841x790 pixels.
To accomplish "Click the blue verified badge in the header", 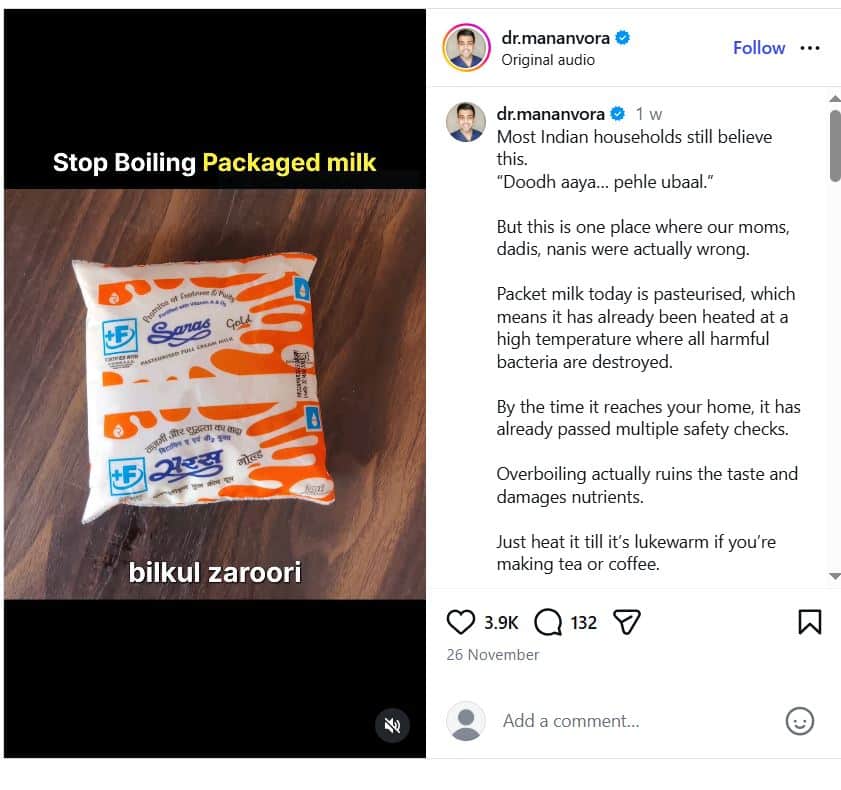I will (x=623, y=39).
